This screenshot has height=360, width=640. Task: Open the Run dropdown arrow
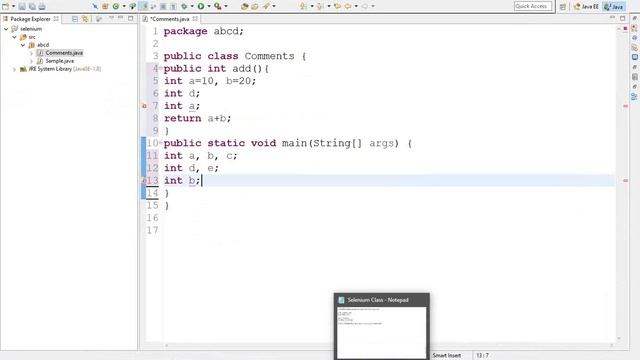click(209, 6)
